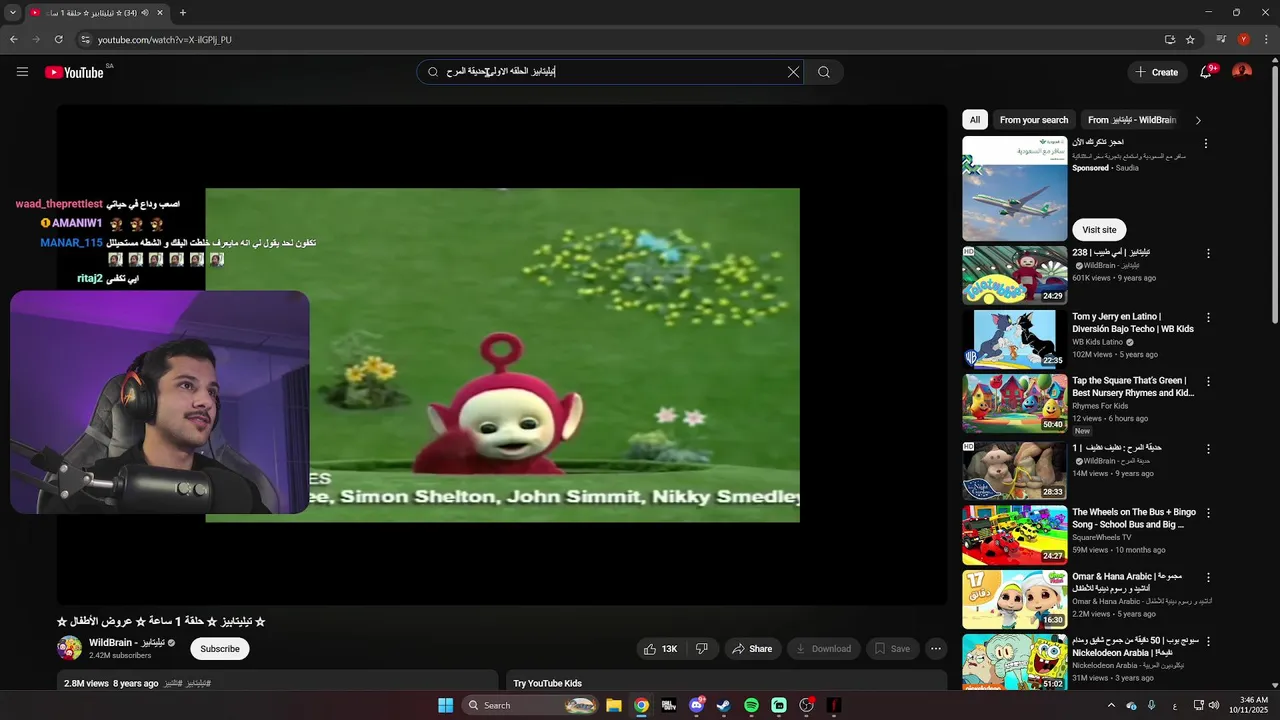This screenshot has height=720, width=1280.
Task: Save video to a playlist
Action: pos(892,649)
